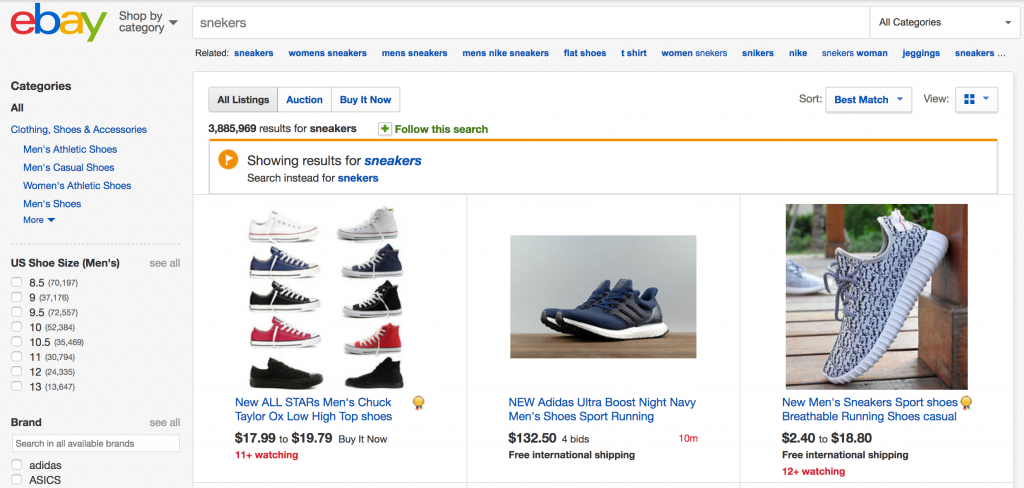Enable the adidas brand filter checkbox
The height and width of the screenshot is (488, 1024).
[x=16, y=465]
